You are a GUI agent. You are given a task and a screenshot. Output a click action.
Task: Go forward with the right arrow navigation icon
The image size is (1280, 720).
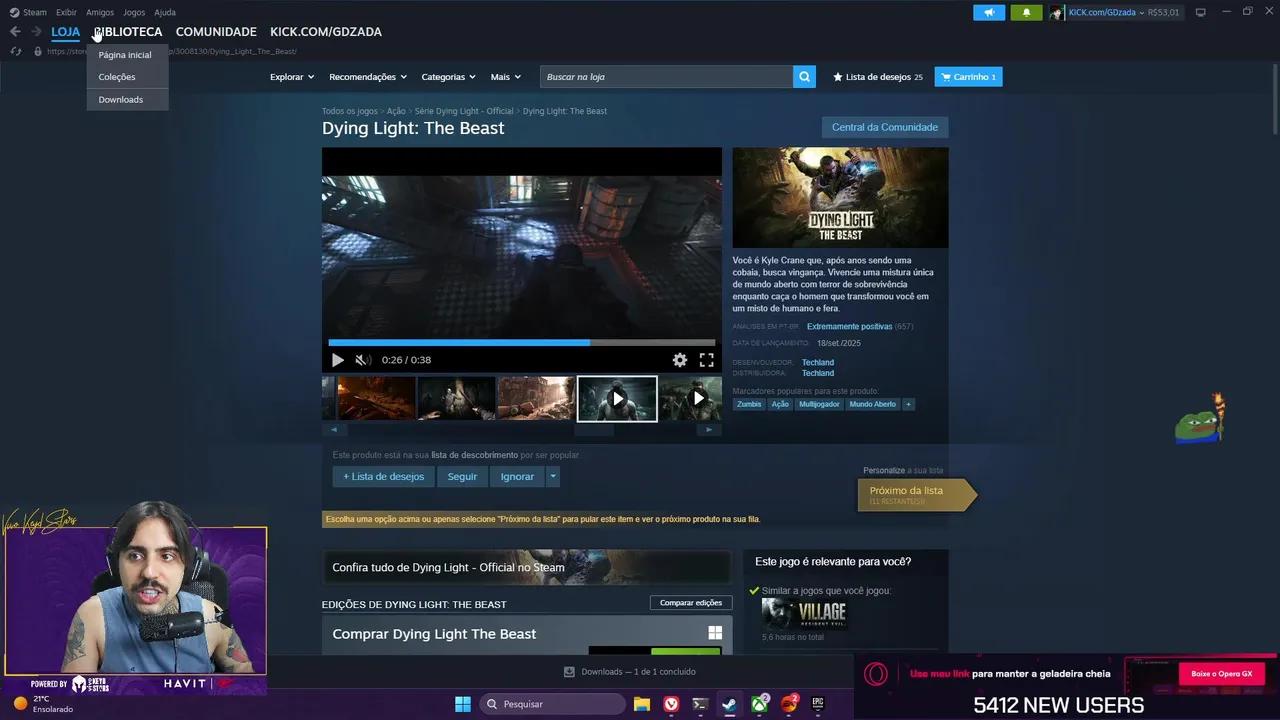coord(36,32)
